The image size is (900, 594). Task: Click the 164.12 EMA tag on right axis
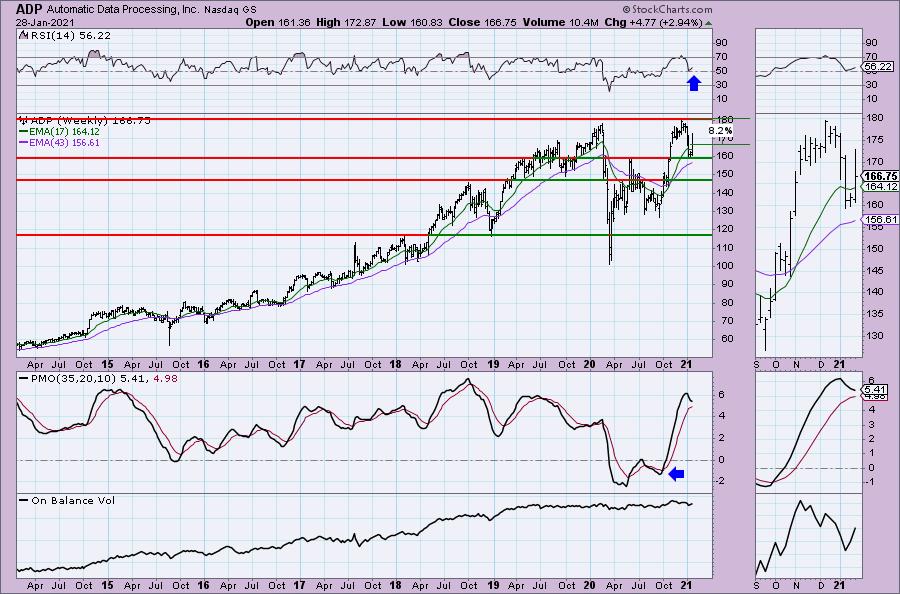coord(880,187)
